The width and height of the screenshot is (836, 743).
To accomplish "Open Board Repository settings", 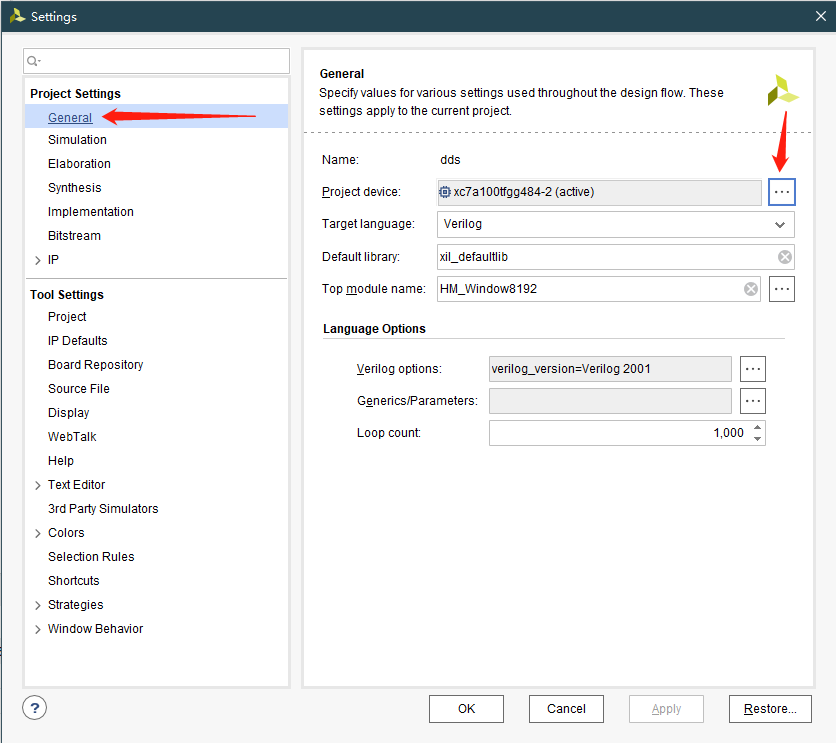I will (x=95, y=365).
